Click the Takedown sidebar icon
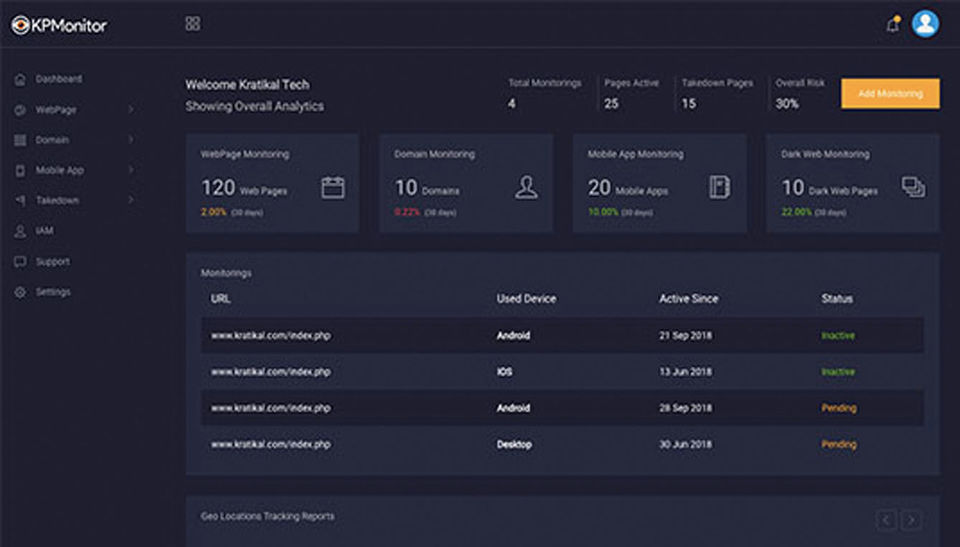Viewport: 960px width, 547px height. point(20,200)
